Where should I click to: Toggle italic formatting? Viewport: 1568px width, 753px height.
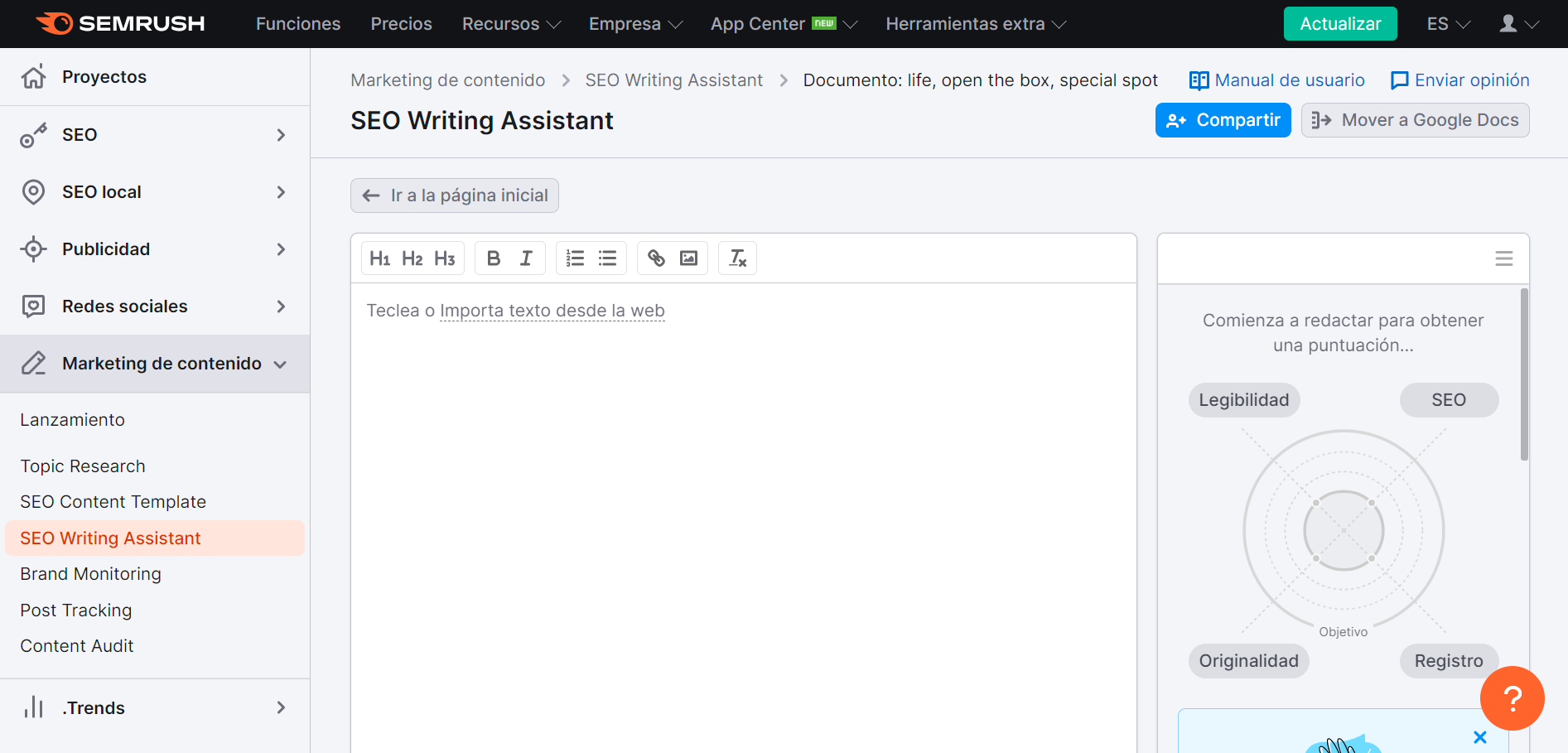tap(526, 258)
